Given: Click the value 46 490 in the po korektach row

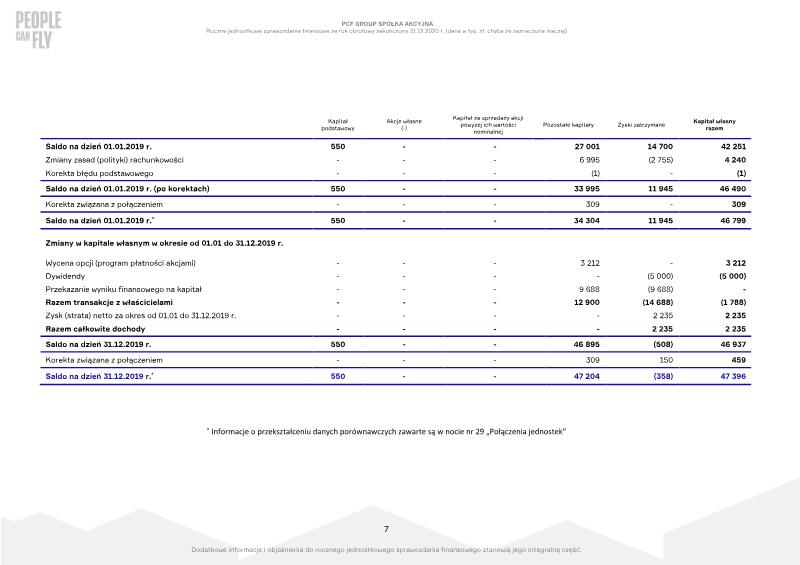Looking at the screenshot, I should [733, 189].
